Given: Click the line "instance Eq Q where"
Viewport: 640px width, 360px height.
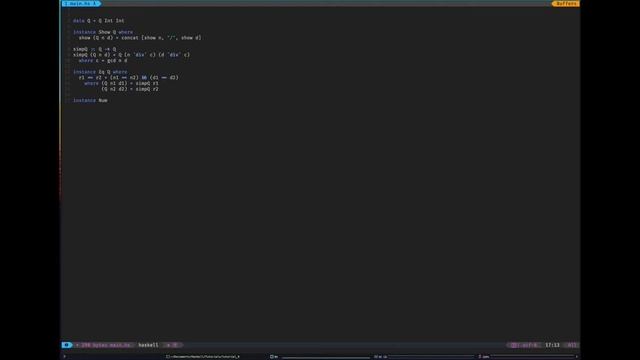Looking at the screenshot, I should [100, 72].
